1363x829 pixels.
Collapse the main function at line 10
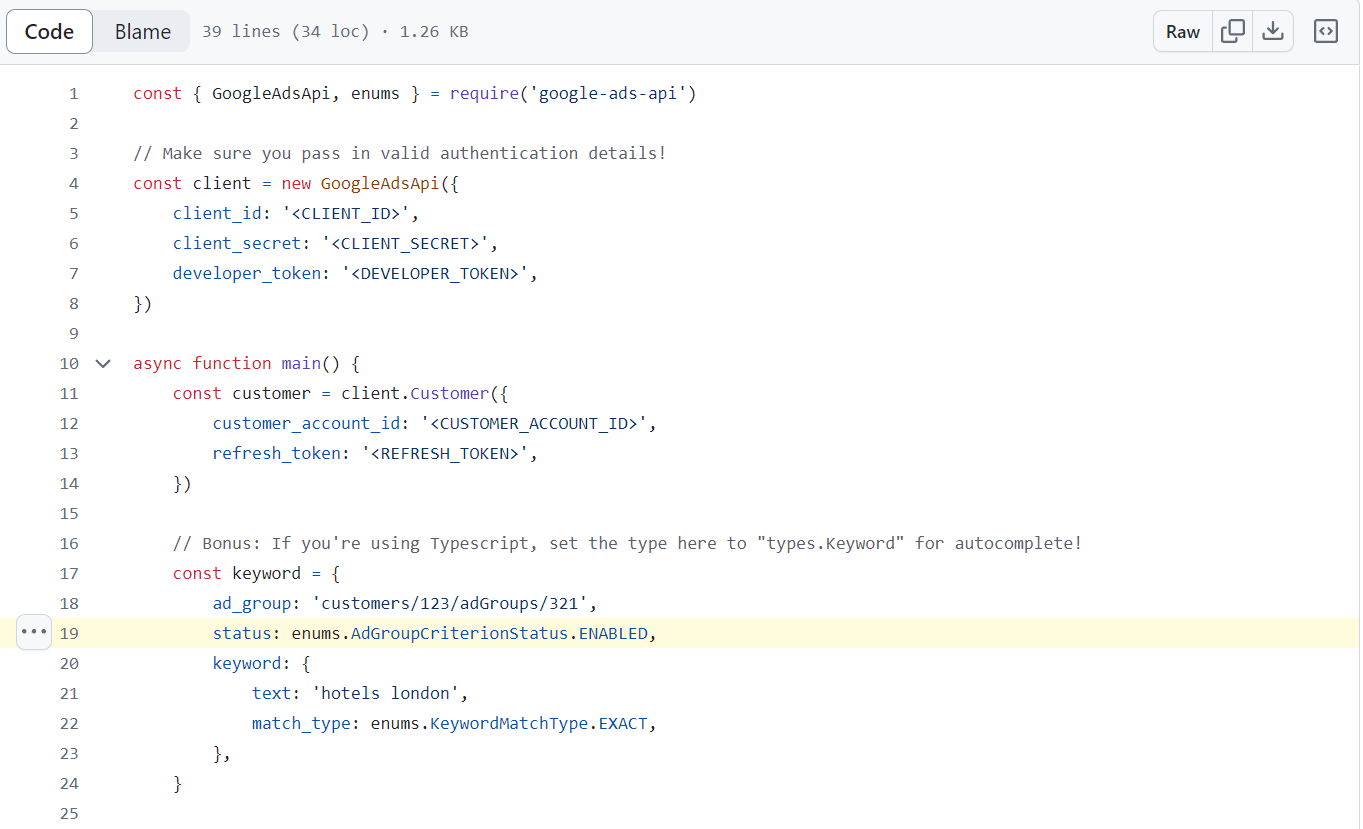pyautogui.click(x=103, y=363)
